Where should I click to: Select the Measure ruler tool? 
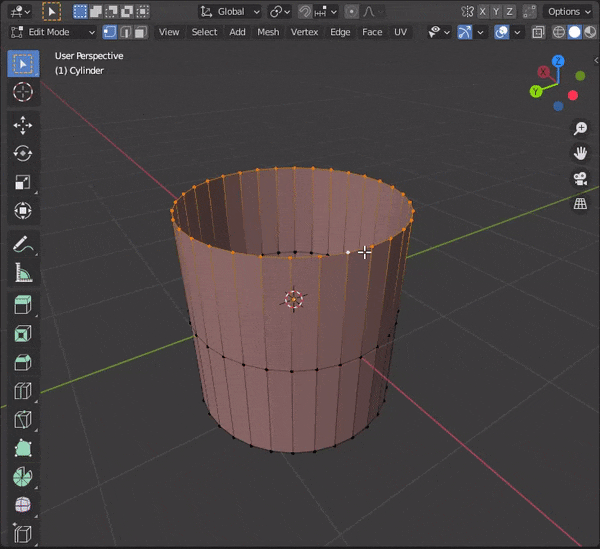(23, 272)
